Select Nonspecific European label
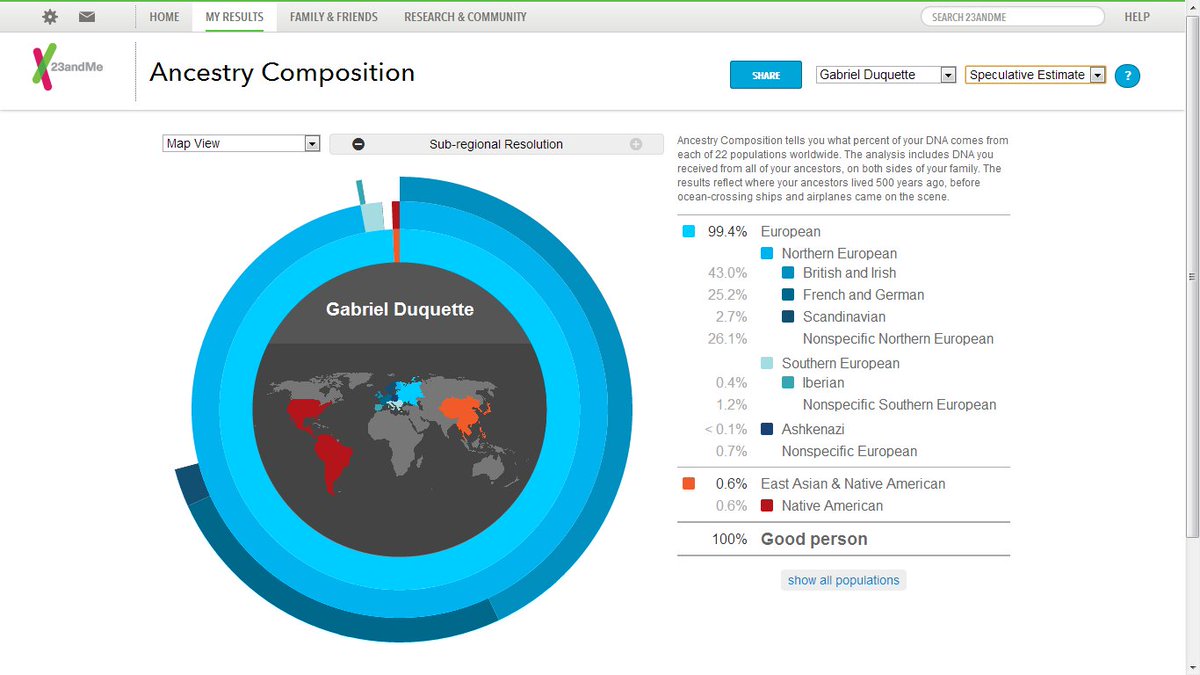The width and height of the screenshot is (1200, 675). coord(849,451)
